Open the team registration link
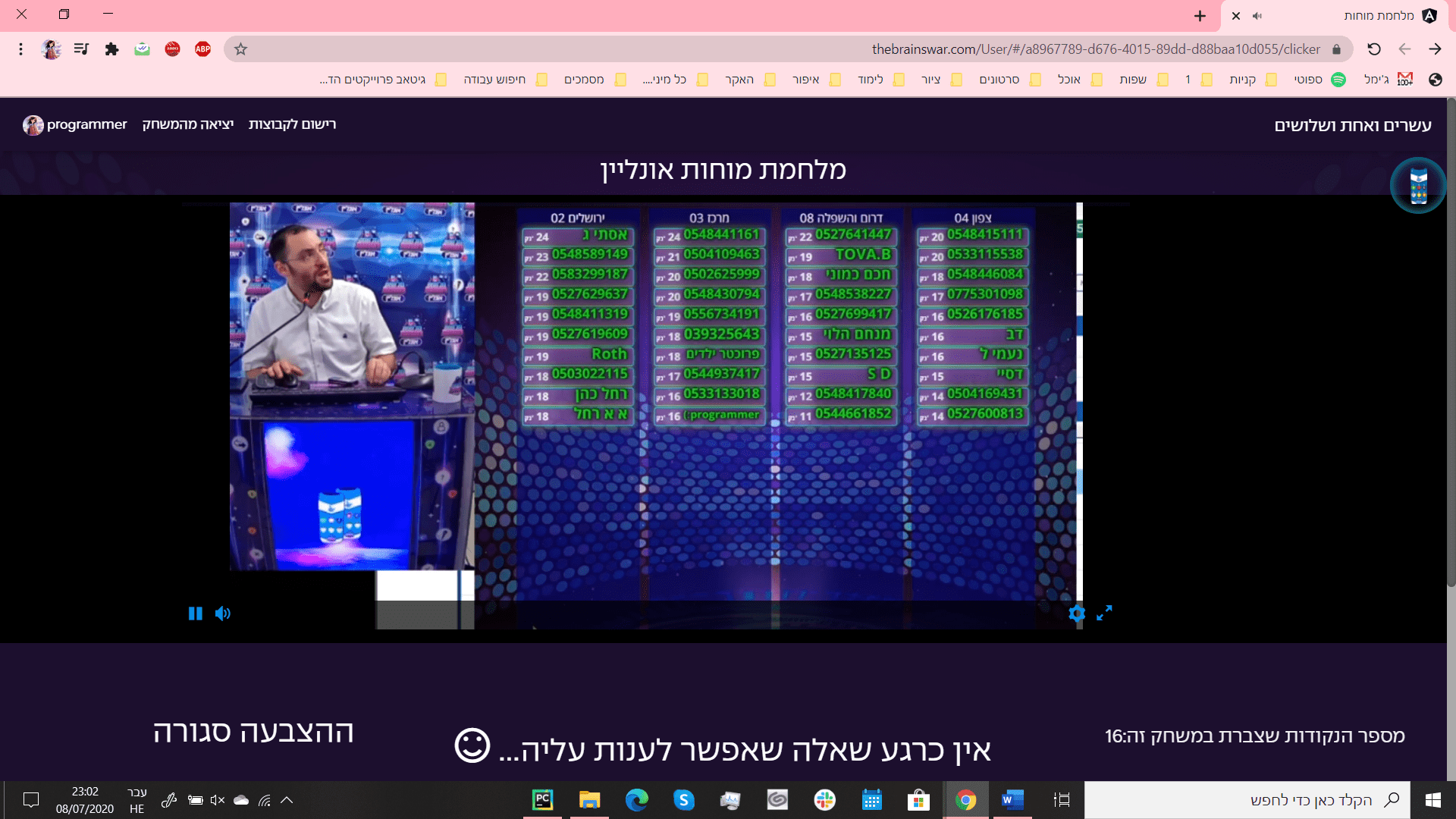Image resolution: width=1456 pixels, height=819 pixels. [x=292, y=124]
